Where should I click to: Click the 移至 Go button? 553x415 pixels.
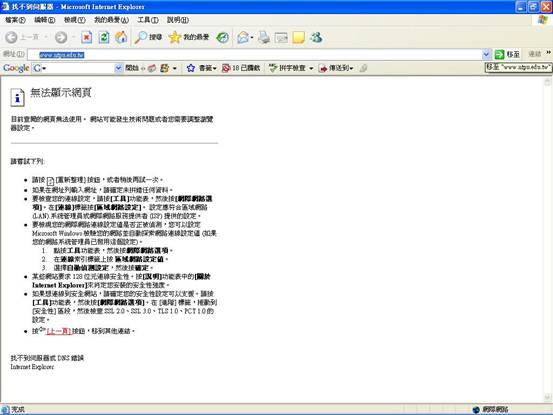pyautogui.click(x=507, y=54)
